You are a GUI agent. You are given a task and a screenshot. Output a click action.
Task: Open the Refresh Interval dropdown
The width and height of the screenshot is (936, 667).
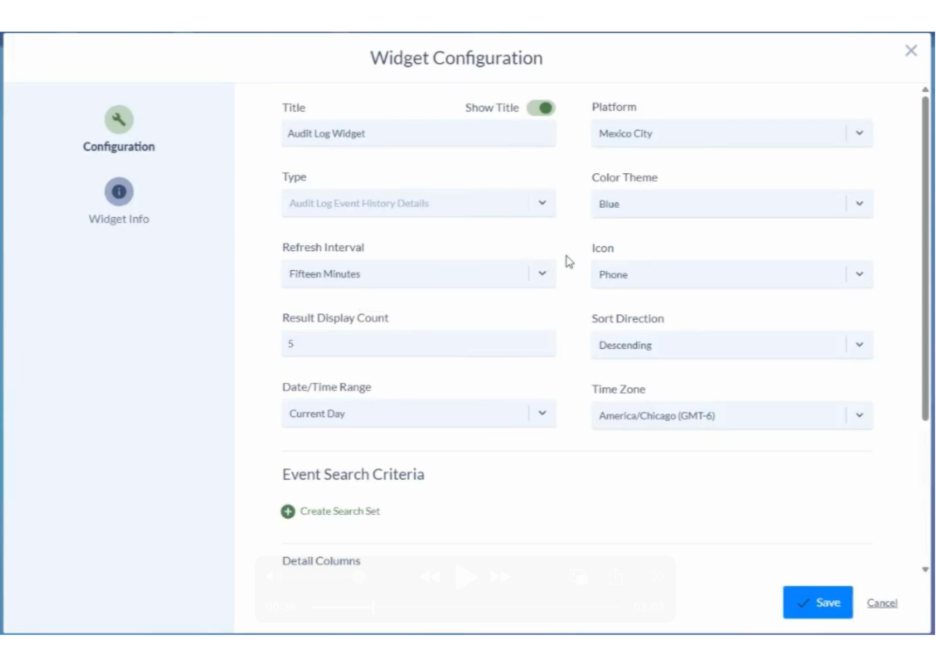coord(542,274)
